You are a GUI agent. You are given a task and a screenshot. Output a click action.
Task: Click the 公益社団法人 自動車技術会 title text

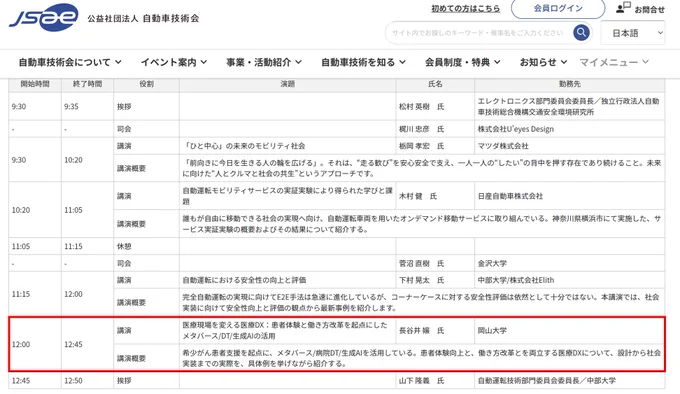point(143,18)
